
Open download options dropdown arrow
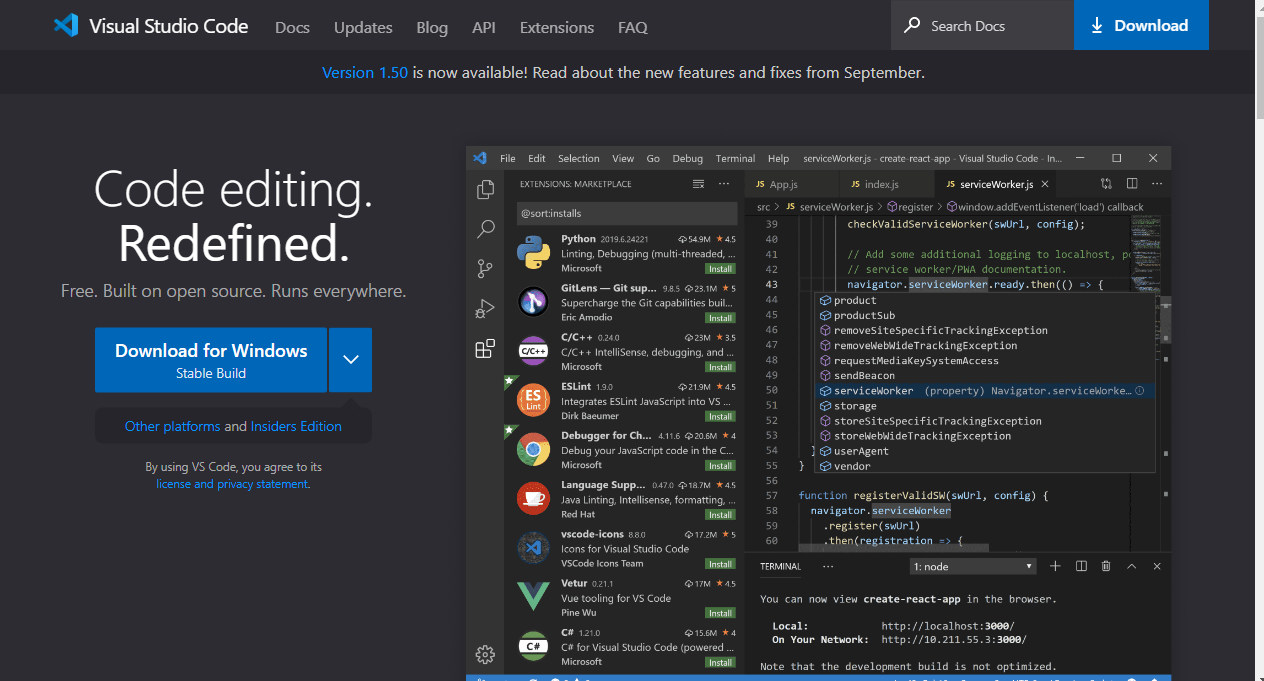(x=350, y=360)
